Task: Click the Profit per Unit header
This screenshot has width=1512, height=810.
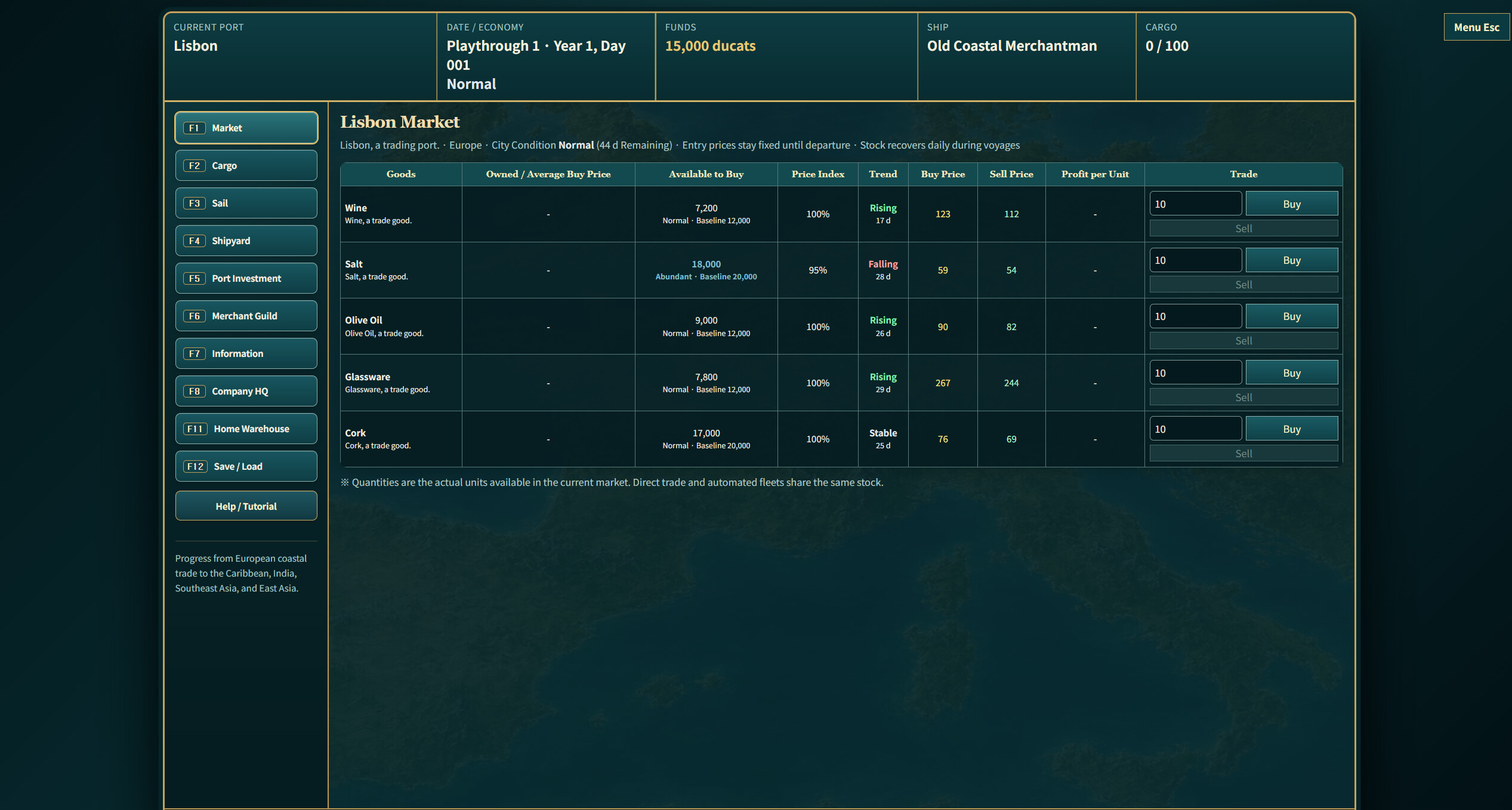Action: [x=1095, y=174]
